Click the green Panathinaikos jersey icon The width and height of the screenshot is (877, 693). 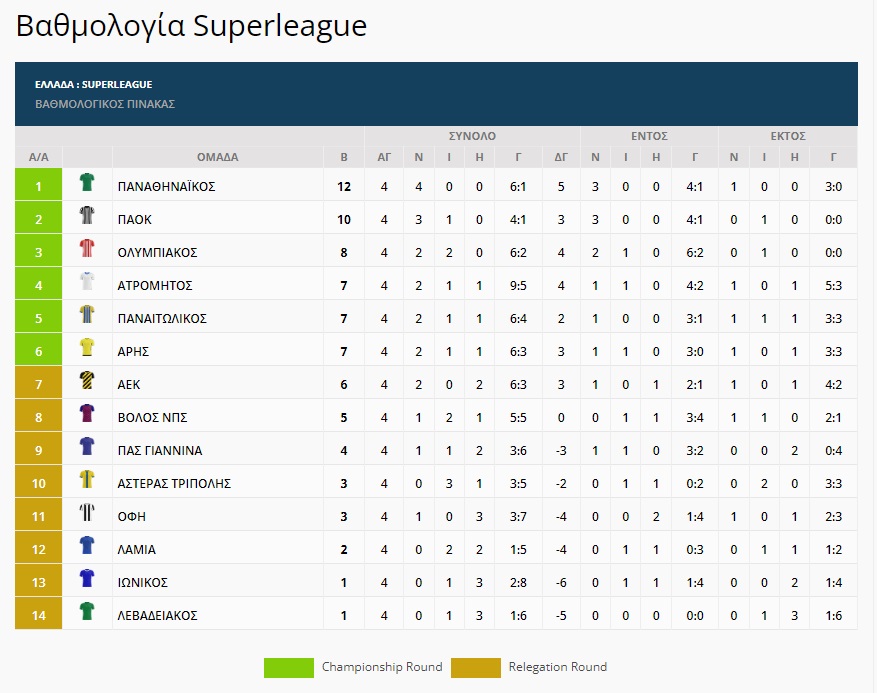click(87, 182)
